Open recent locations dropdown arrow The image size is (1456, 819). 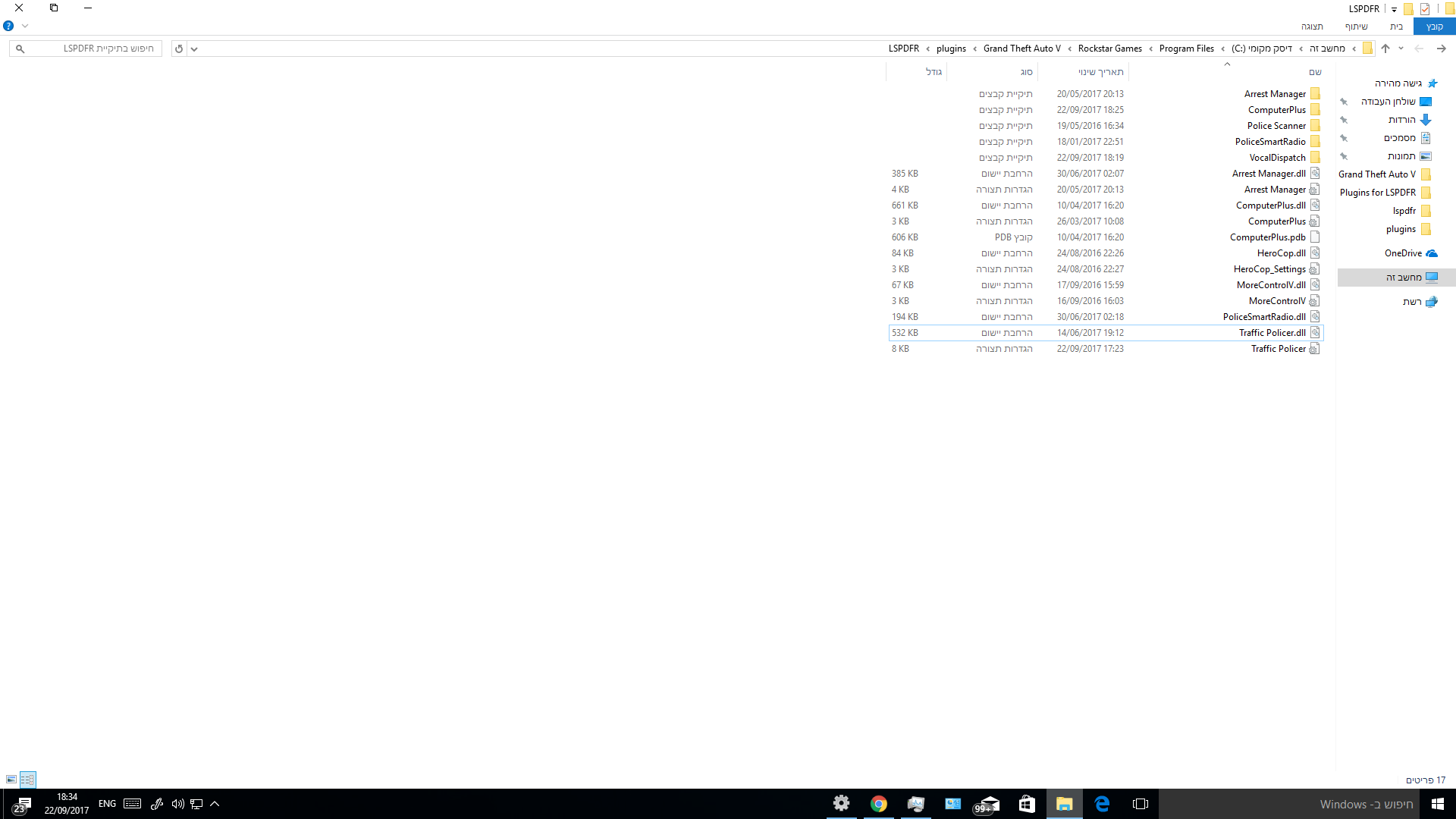[1401, 49]
